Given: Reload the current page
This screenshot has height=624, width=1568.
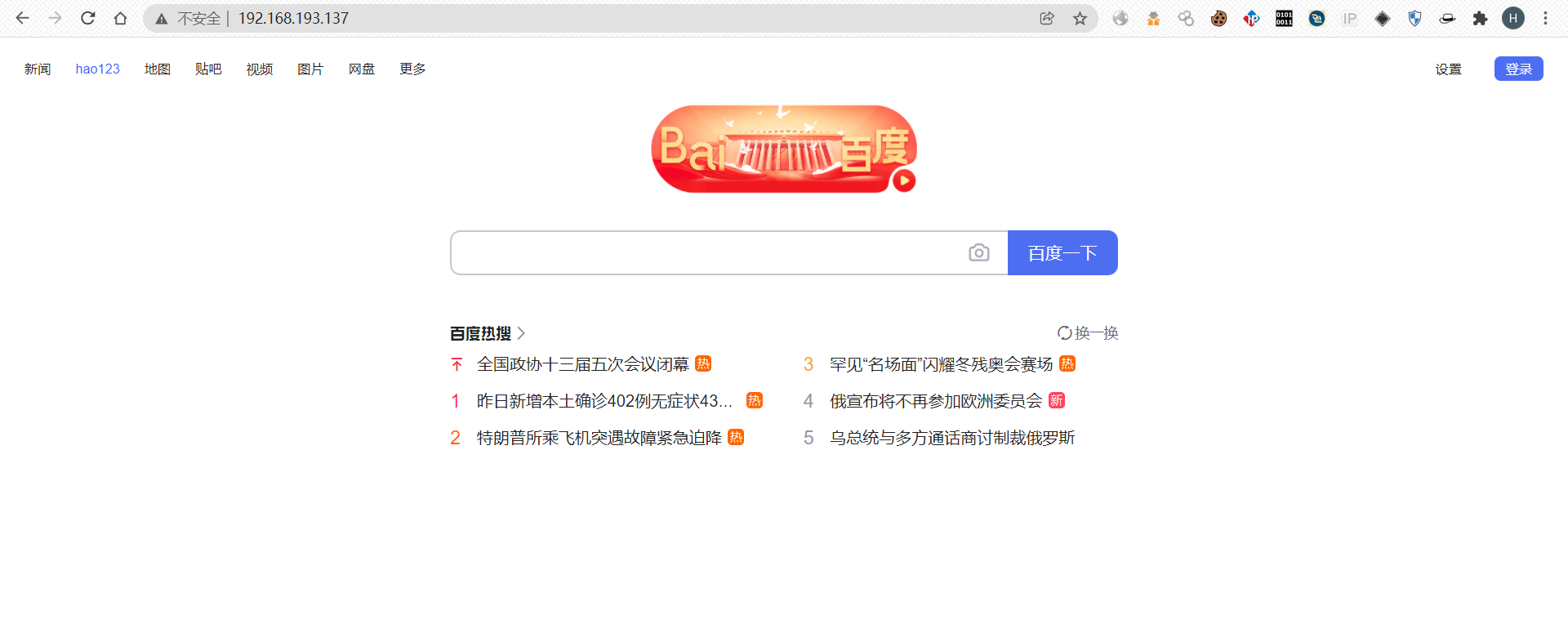Looking at the screenshot, I should [87, 18].
